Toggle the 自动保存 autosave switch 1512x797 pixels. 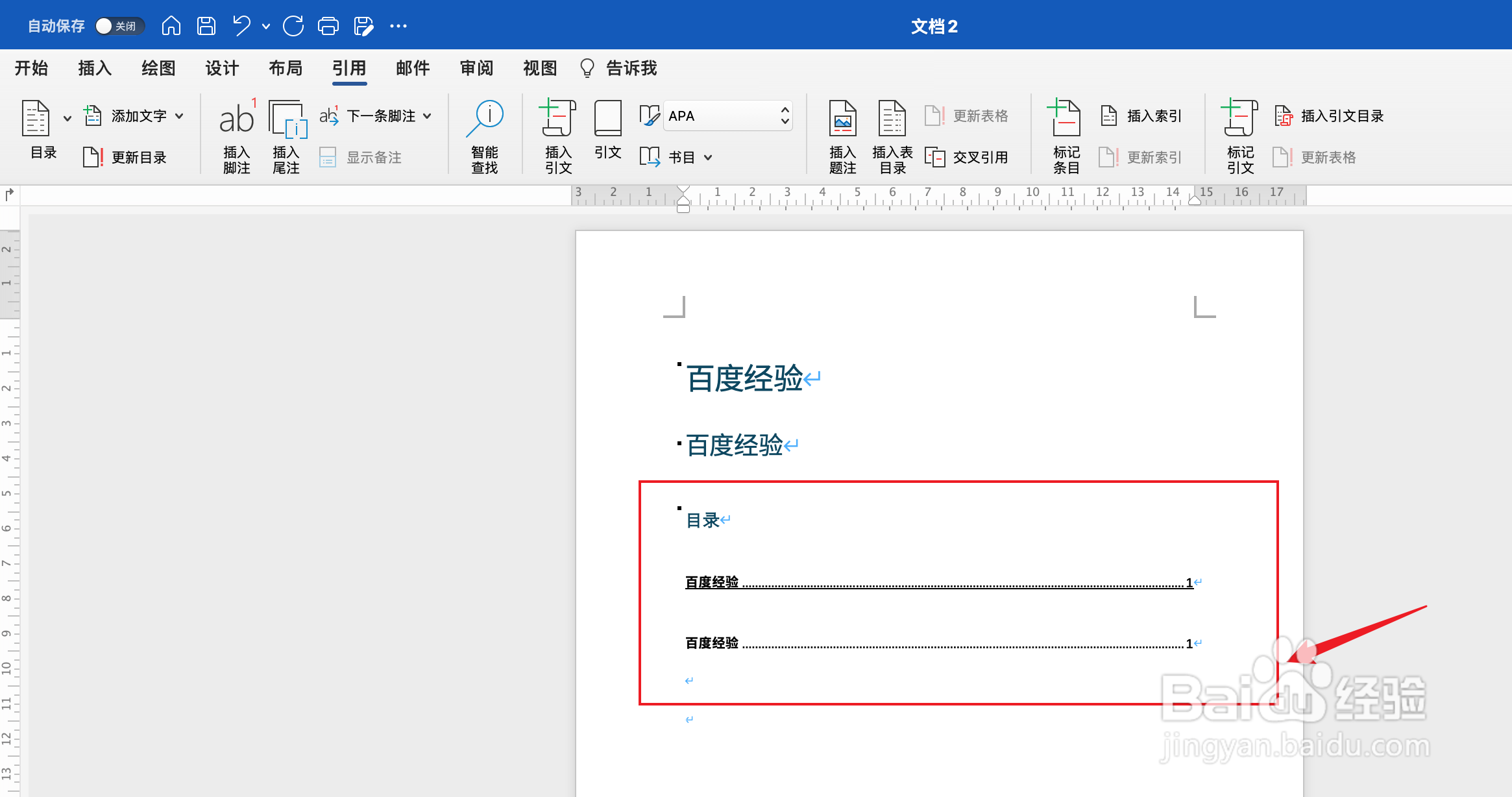119,26
